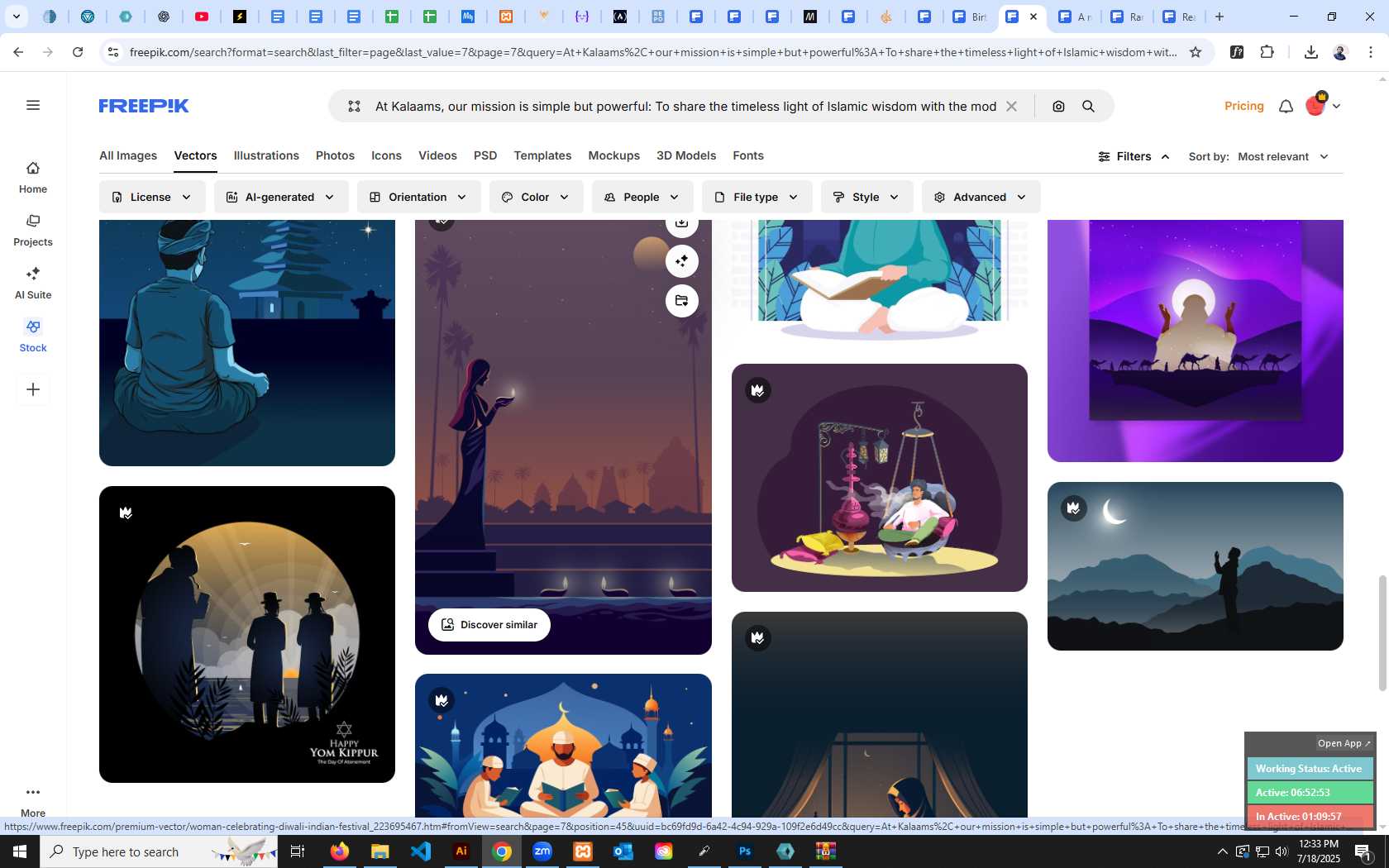Open Chrome menu three dots
1389x868 pixels.
coord(1371,52)
